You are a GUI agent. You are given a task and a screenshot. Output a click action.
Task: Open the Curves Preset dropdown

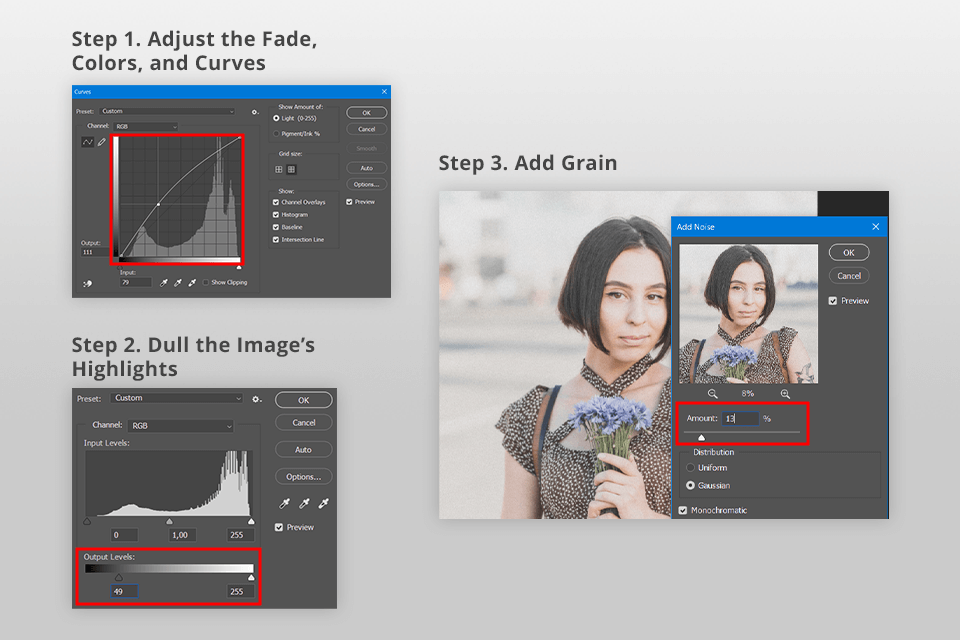(x=167, y=111)
